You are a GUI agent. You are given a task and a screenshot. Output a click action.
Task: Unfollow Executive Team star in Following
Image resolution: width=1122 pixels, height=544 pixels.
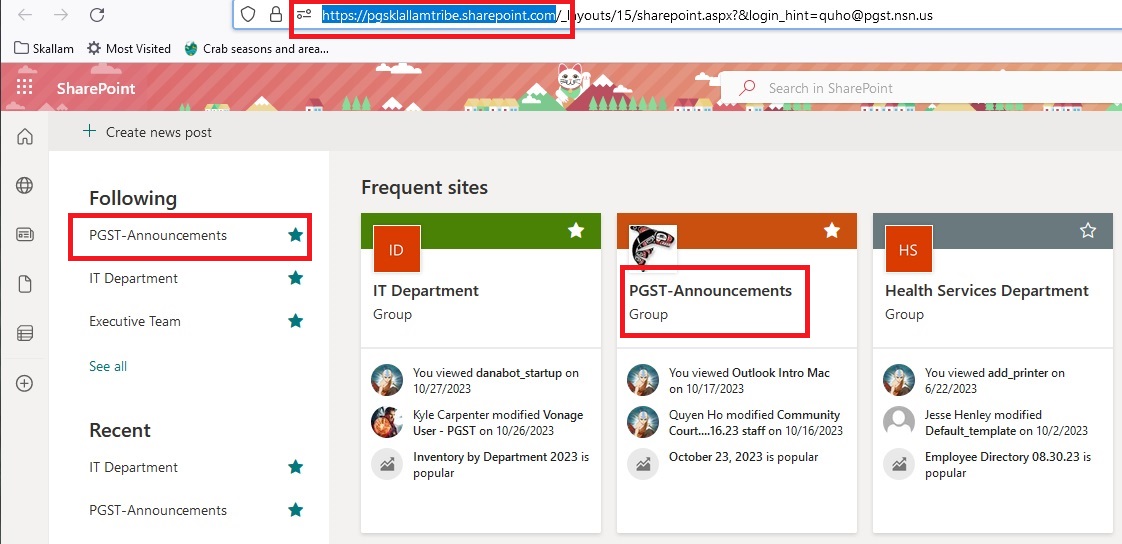click(295, 321)
